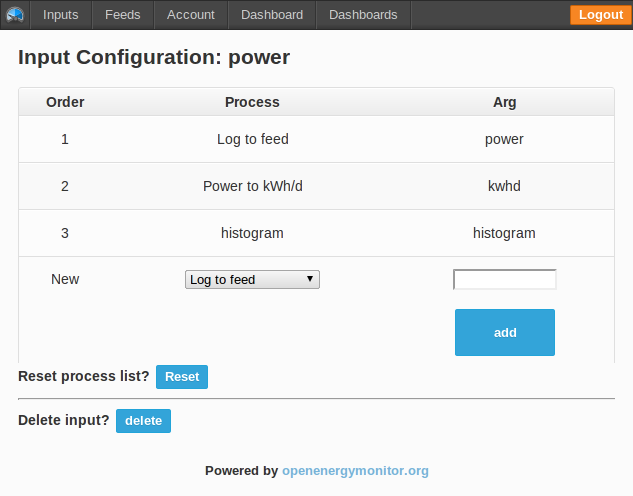Screen dimensions: 633x496
Task: Focus the new process Arg text field
Action: point(505,280)
